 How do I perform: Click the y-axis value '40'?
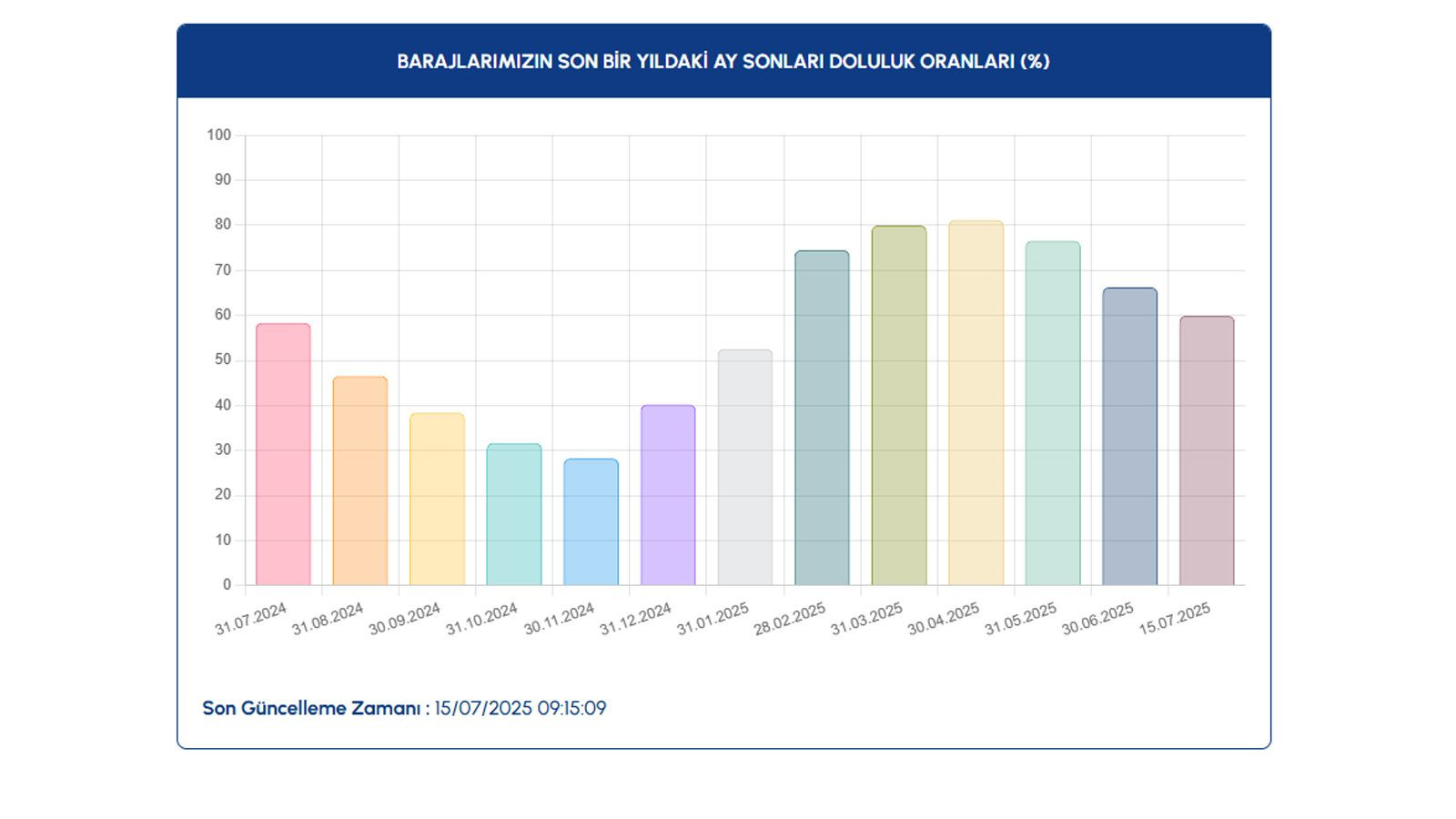tap(223, 405)
